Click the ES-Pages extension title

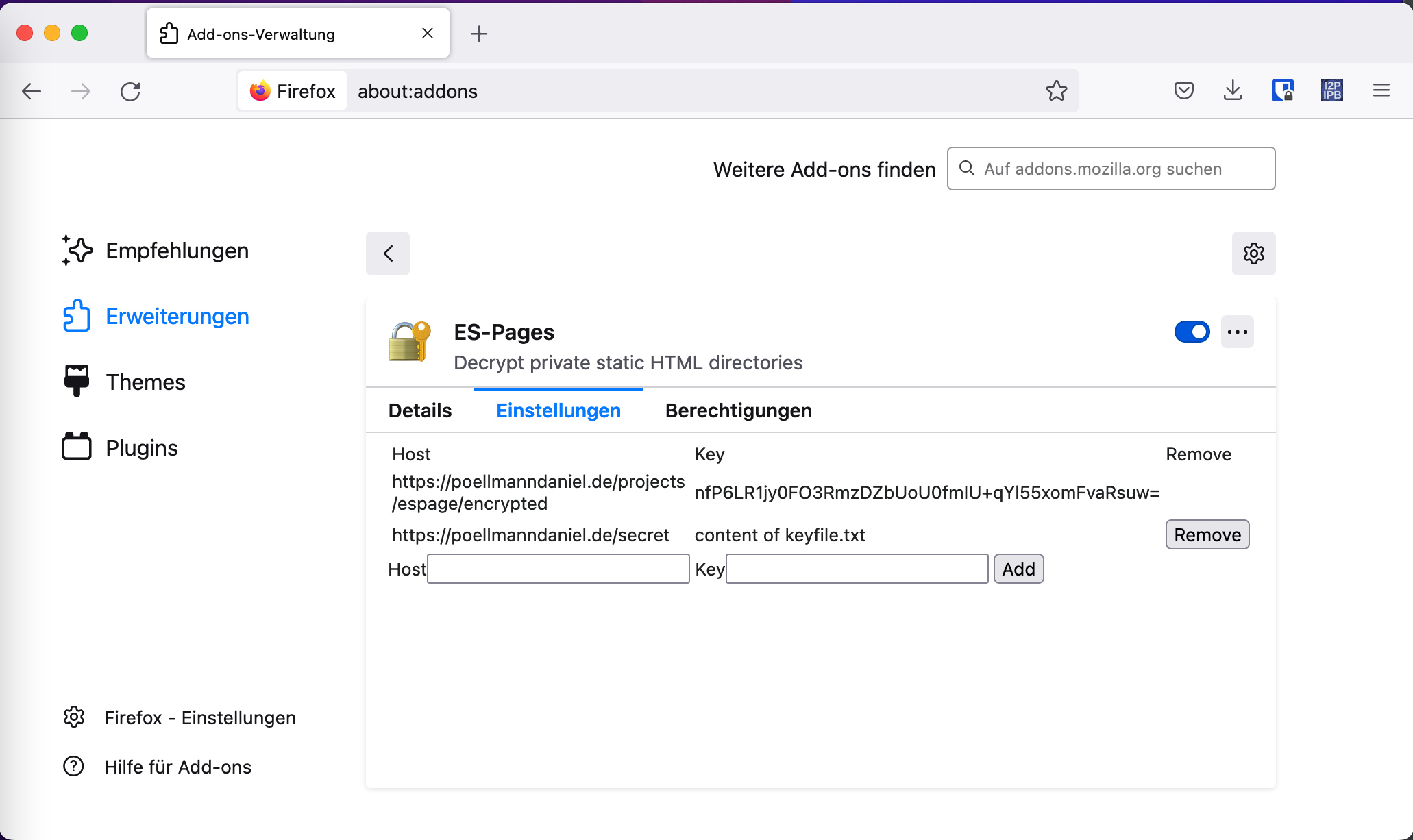click(x=504, y=332)
